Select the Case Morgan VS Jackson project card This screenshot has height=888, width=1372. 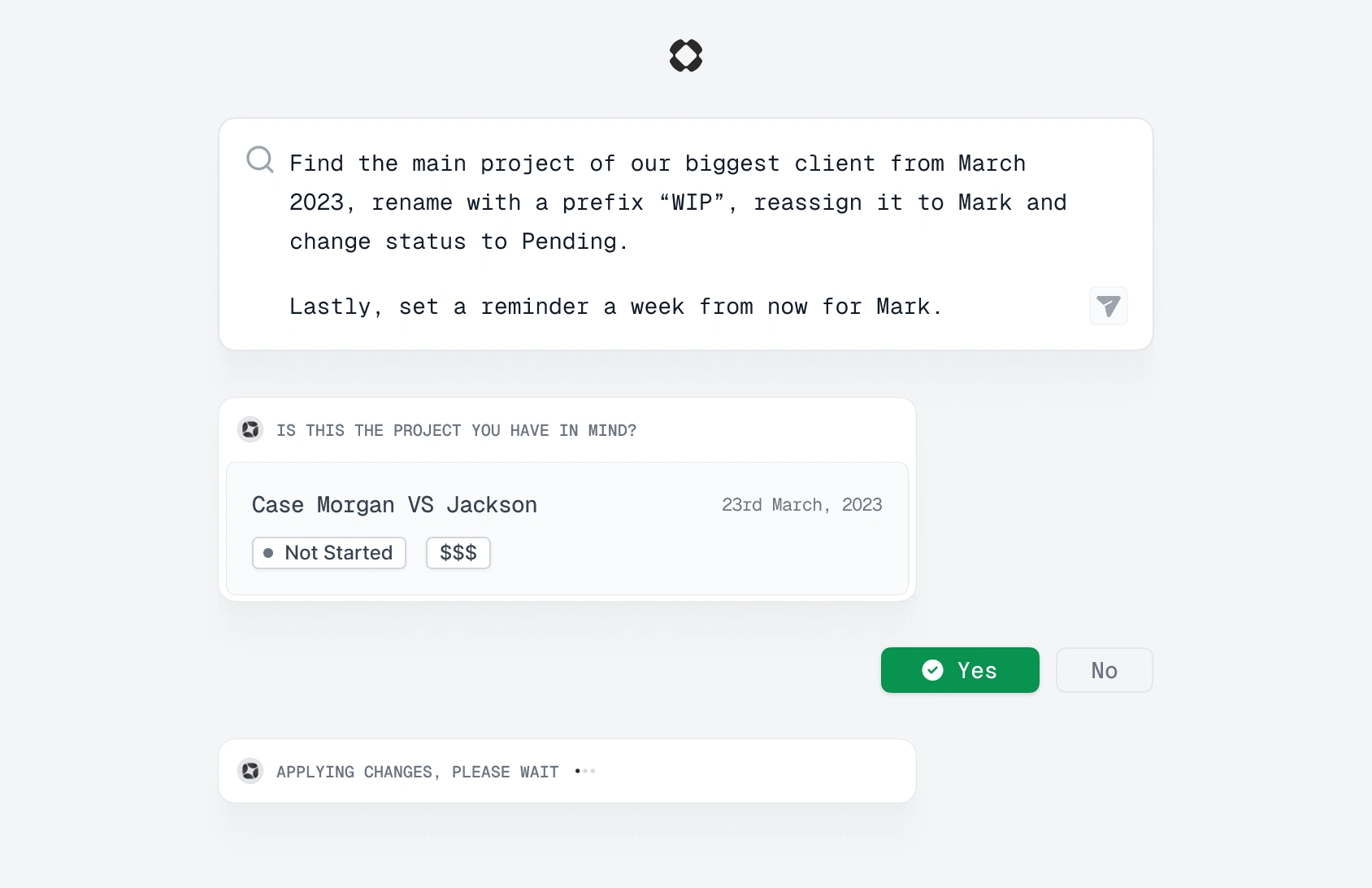point(567,529)
